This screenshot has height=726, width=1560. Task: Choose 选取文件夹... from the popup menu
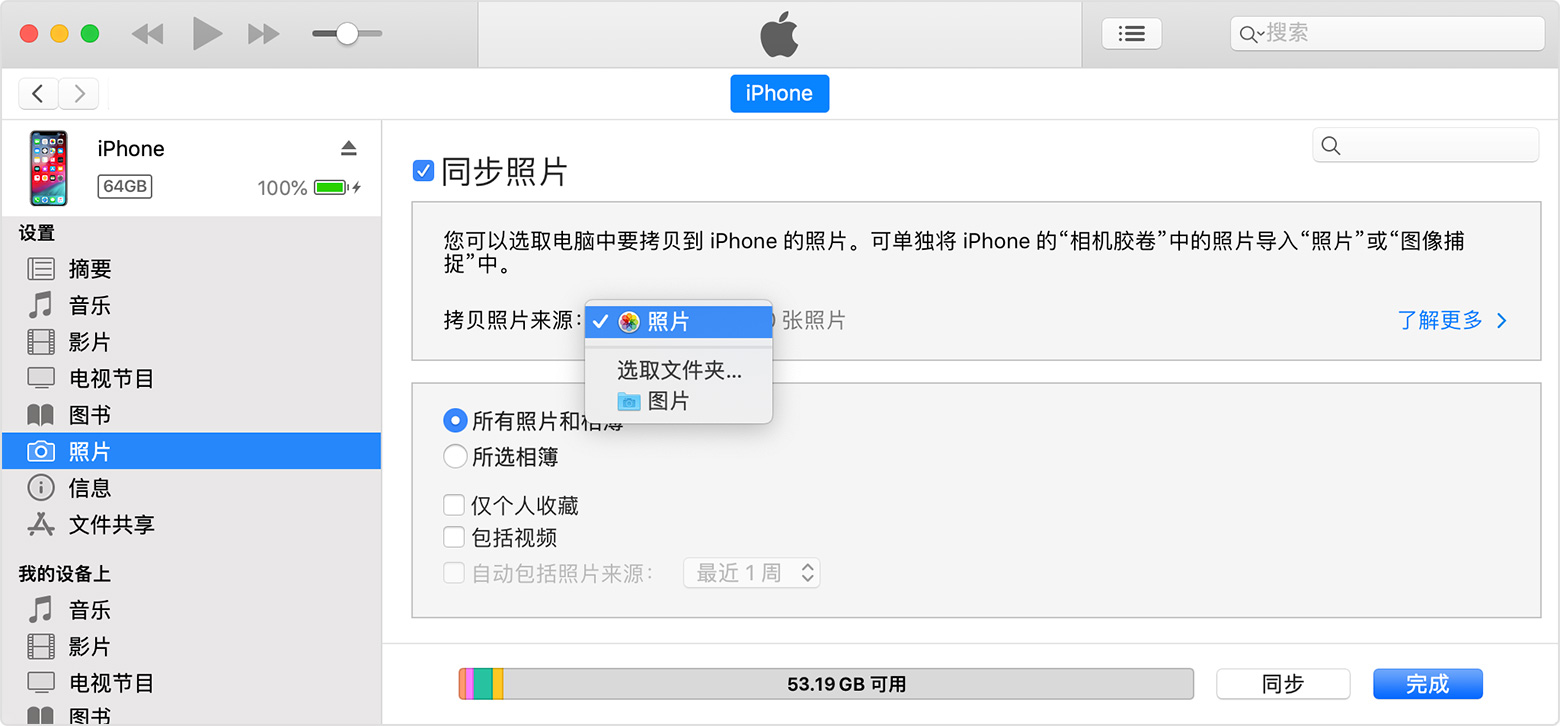[x=679, y=371]
